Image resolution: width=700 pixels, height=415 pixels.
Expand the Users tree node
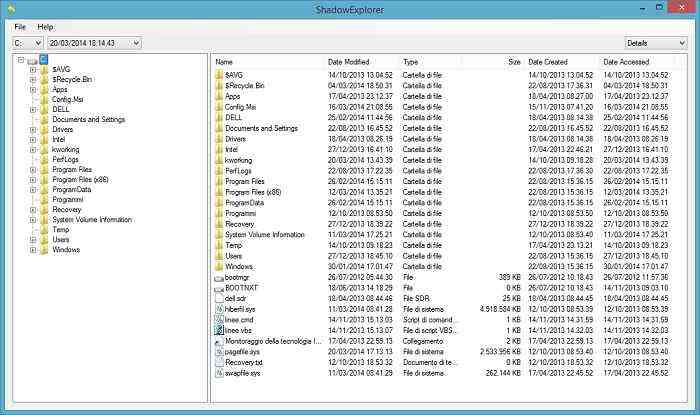(33, 240)
